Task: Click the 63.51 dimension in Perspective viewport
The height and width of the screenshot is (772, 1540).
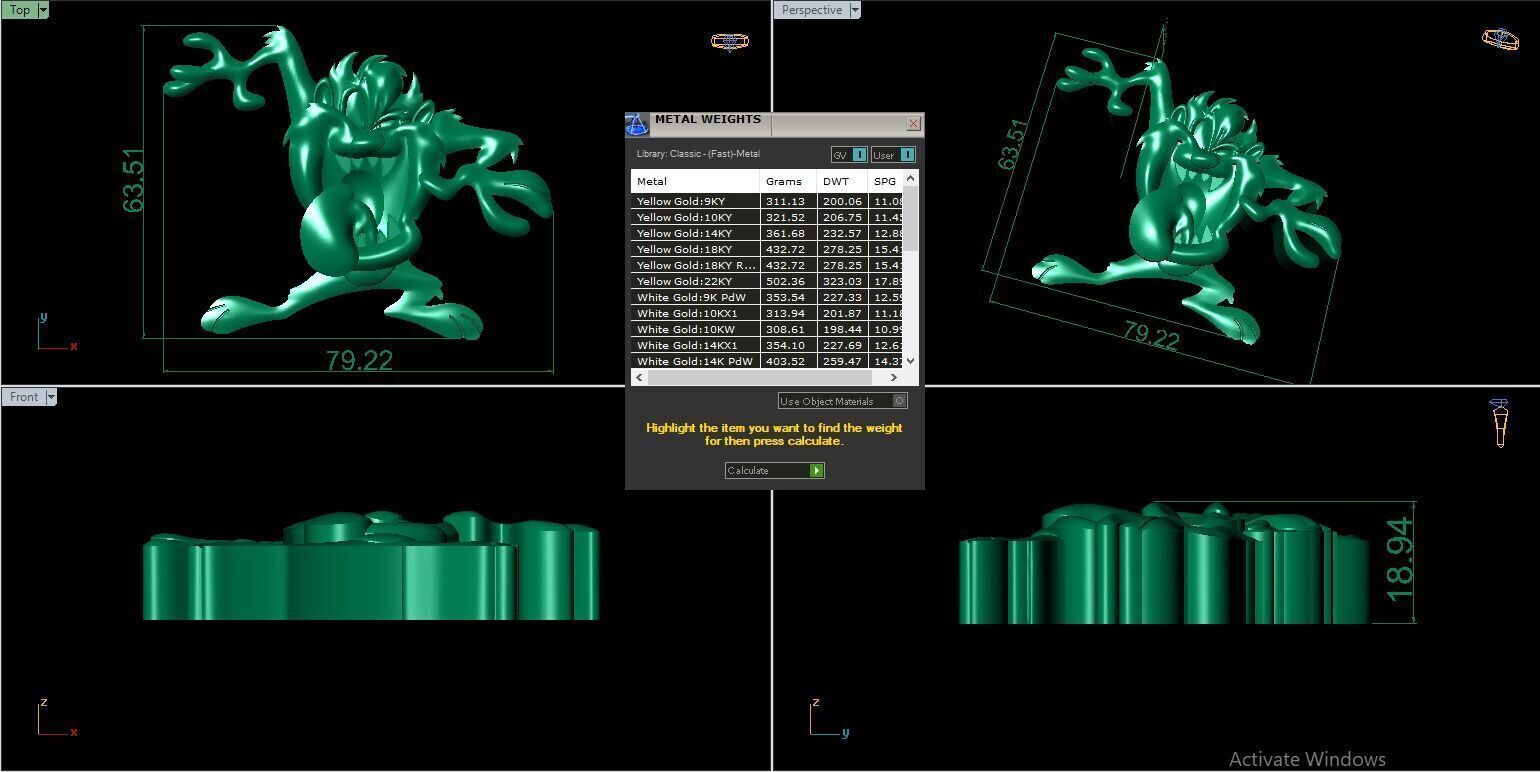Action: pyautogui.click(x=1012, y=145)
